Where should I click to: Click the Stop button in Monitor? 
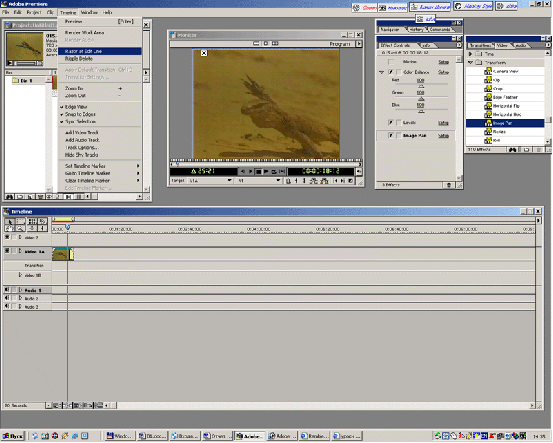pos(258,171)
